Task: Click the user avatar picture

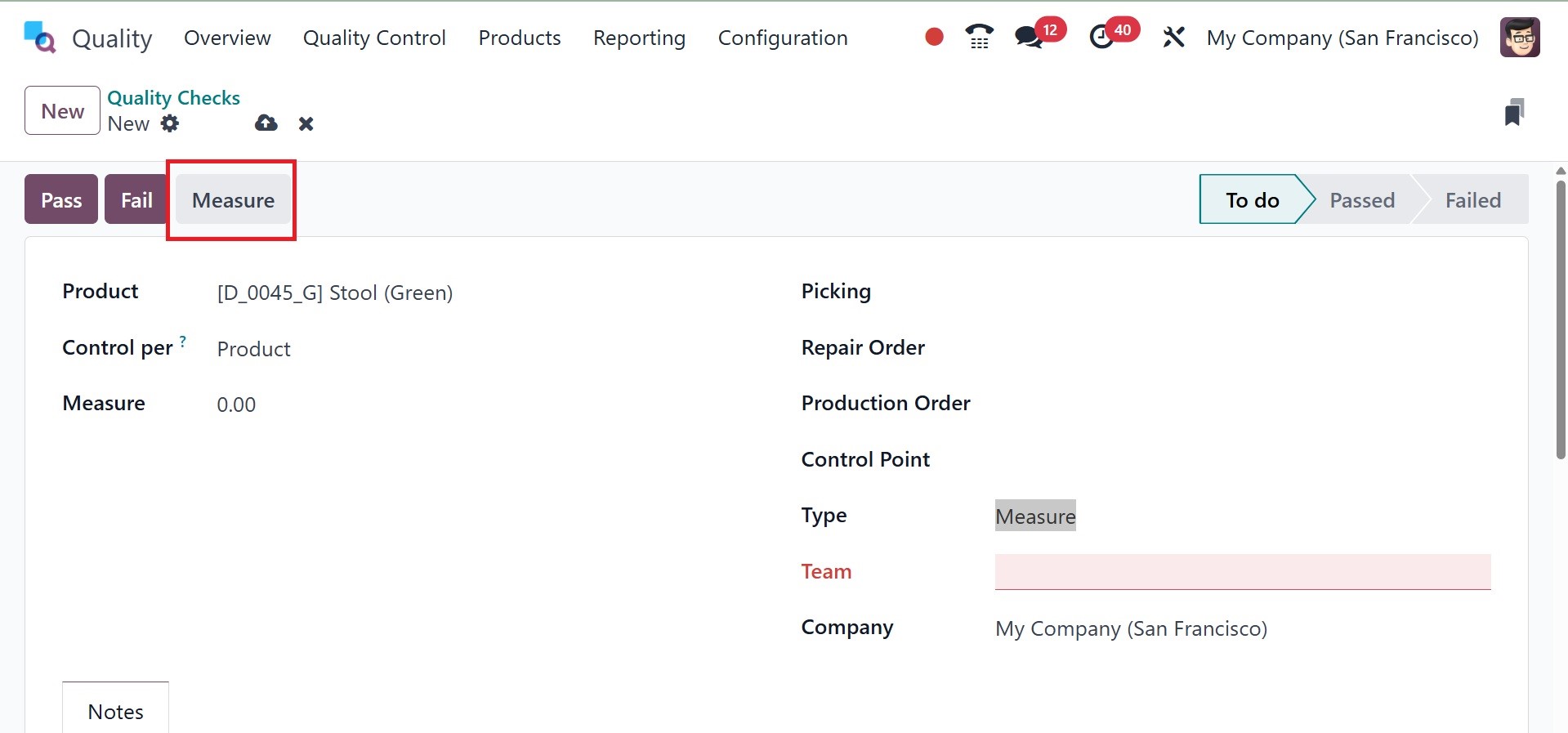Action: [x=1520, y=37]
